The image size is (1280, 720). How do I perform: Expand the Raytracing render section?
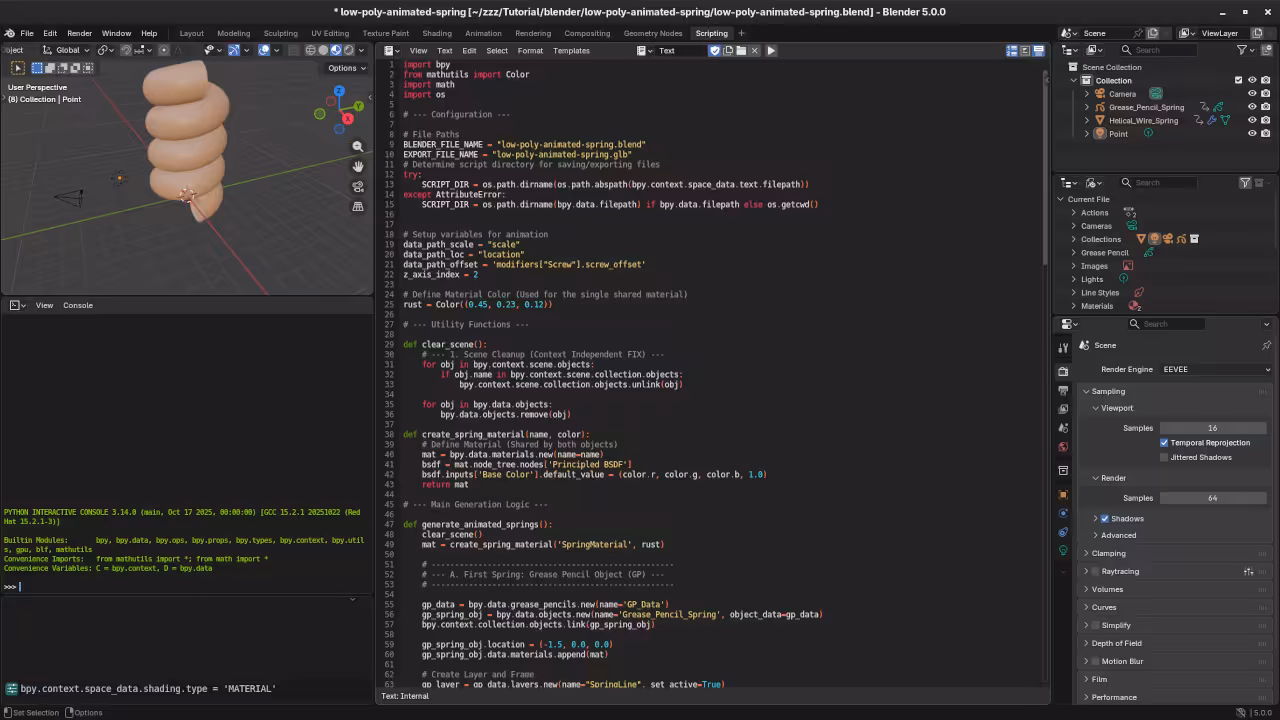point(1087,571)
